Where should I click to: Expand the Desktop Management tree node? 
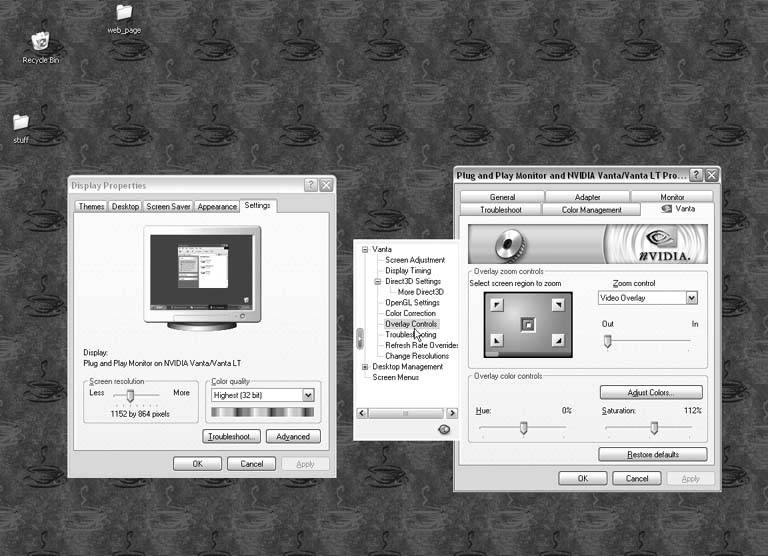tap(365, 367)
